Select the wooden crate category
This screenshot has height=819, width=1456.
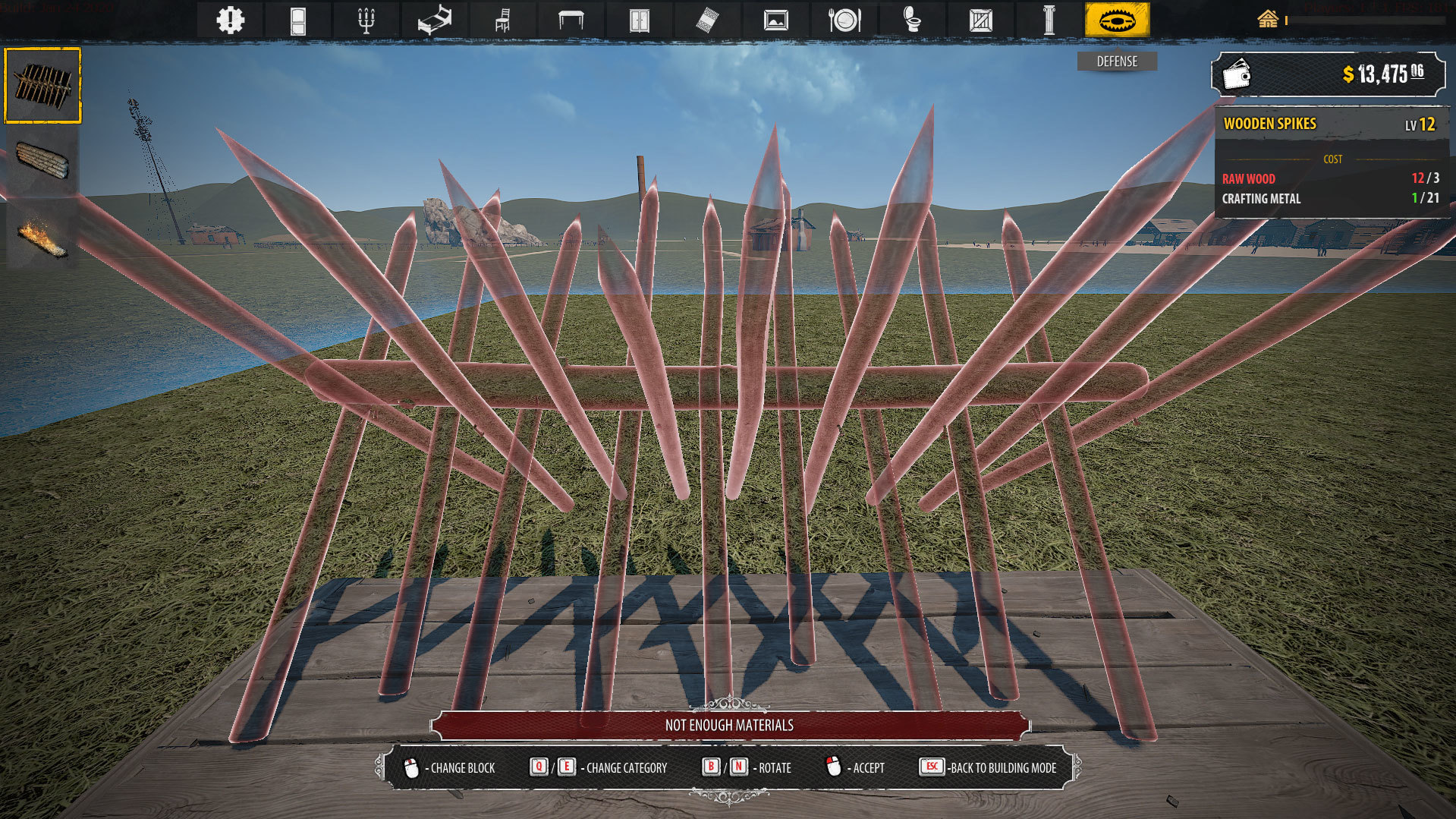tap(981, 20)
